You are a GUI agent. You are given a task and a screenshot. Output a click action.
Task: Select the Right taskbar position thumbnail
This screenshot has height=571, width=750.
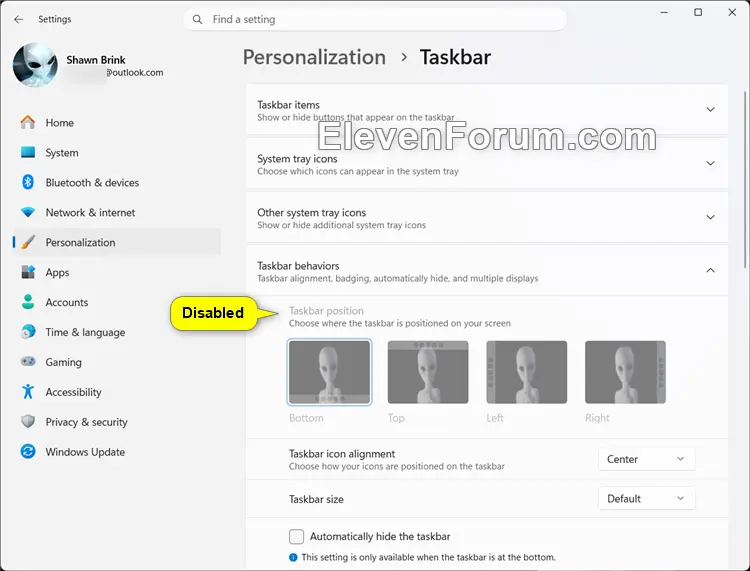[x=625, y=372]
